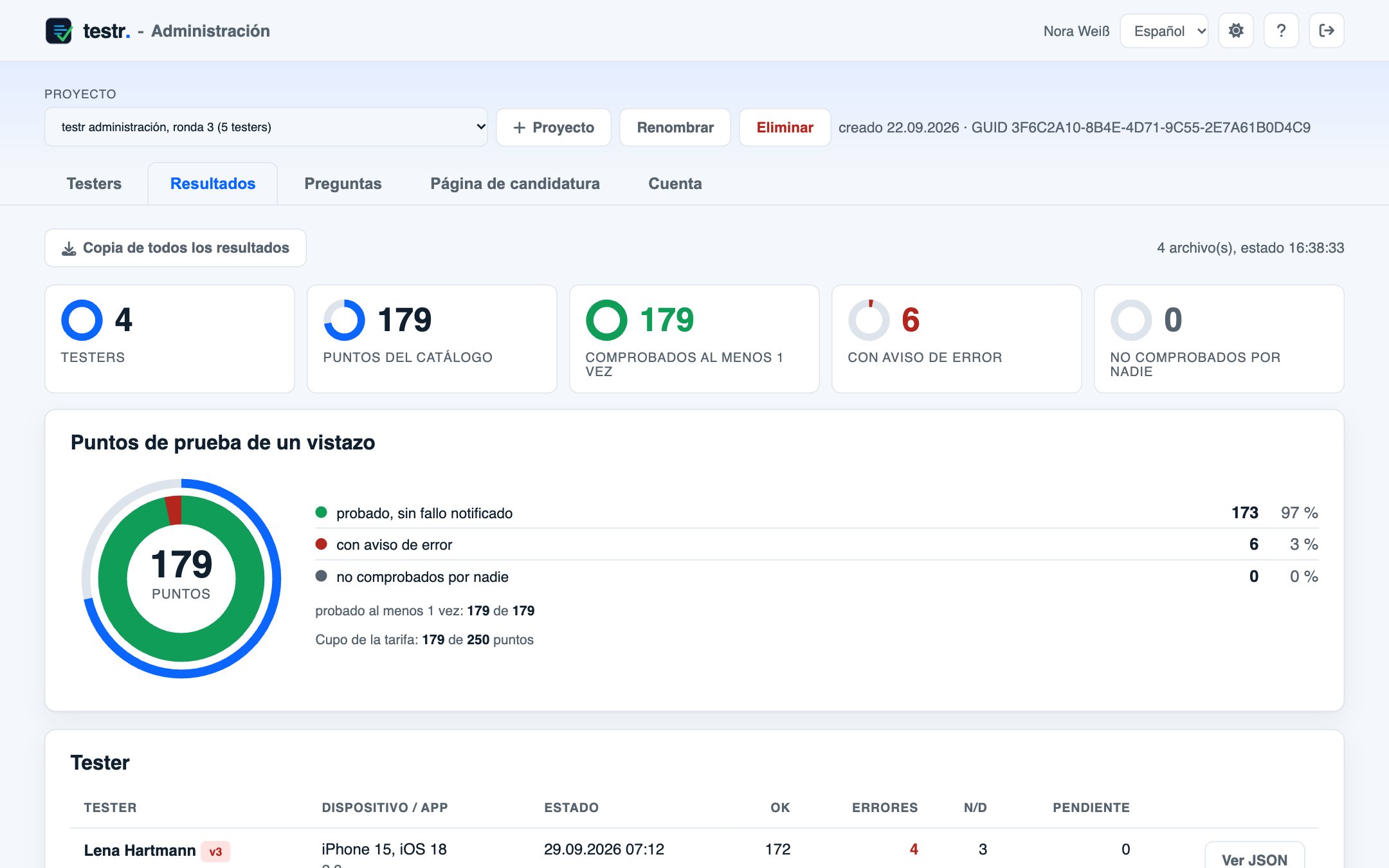The width and height of the screenshot is (1389, 868).
Task: Click the PENDIENTE column header
Action: (1091, 808)
